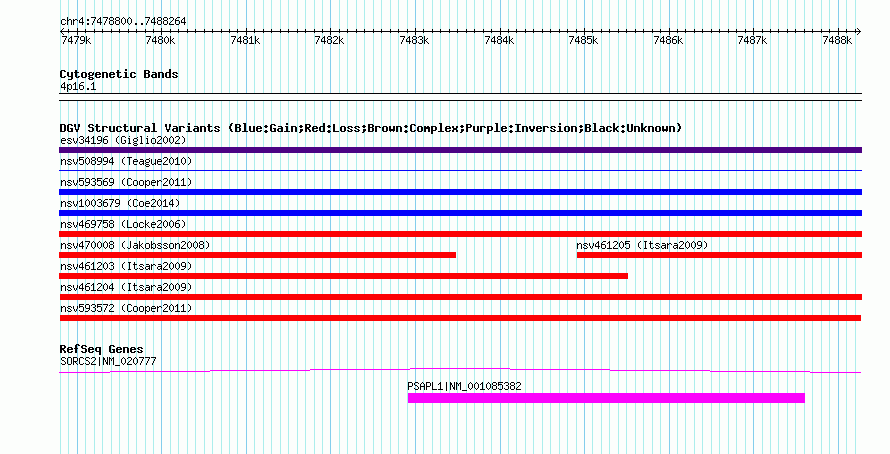Open variant nsv593569 (Cooper2011) label
The height and width of the screenshot is (454, 890).
126,182
